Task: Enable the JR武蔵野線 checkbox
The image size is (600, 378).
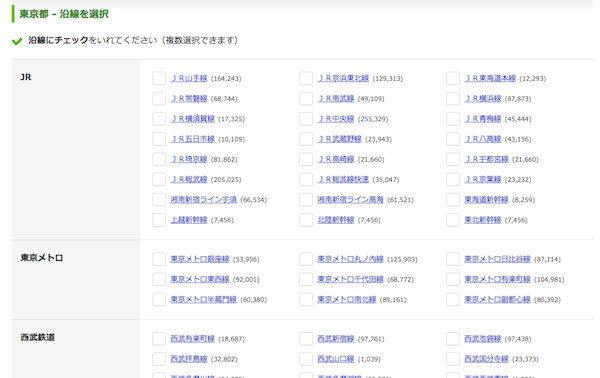Action: pyautogui.click(x=306, y=139)
